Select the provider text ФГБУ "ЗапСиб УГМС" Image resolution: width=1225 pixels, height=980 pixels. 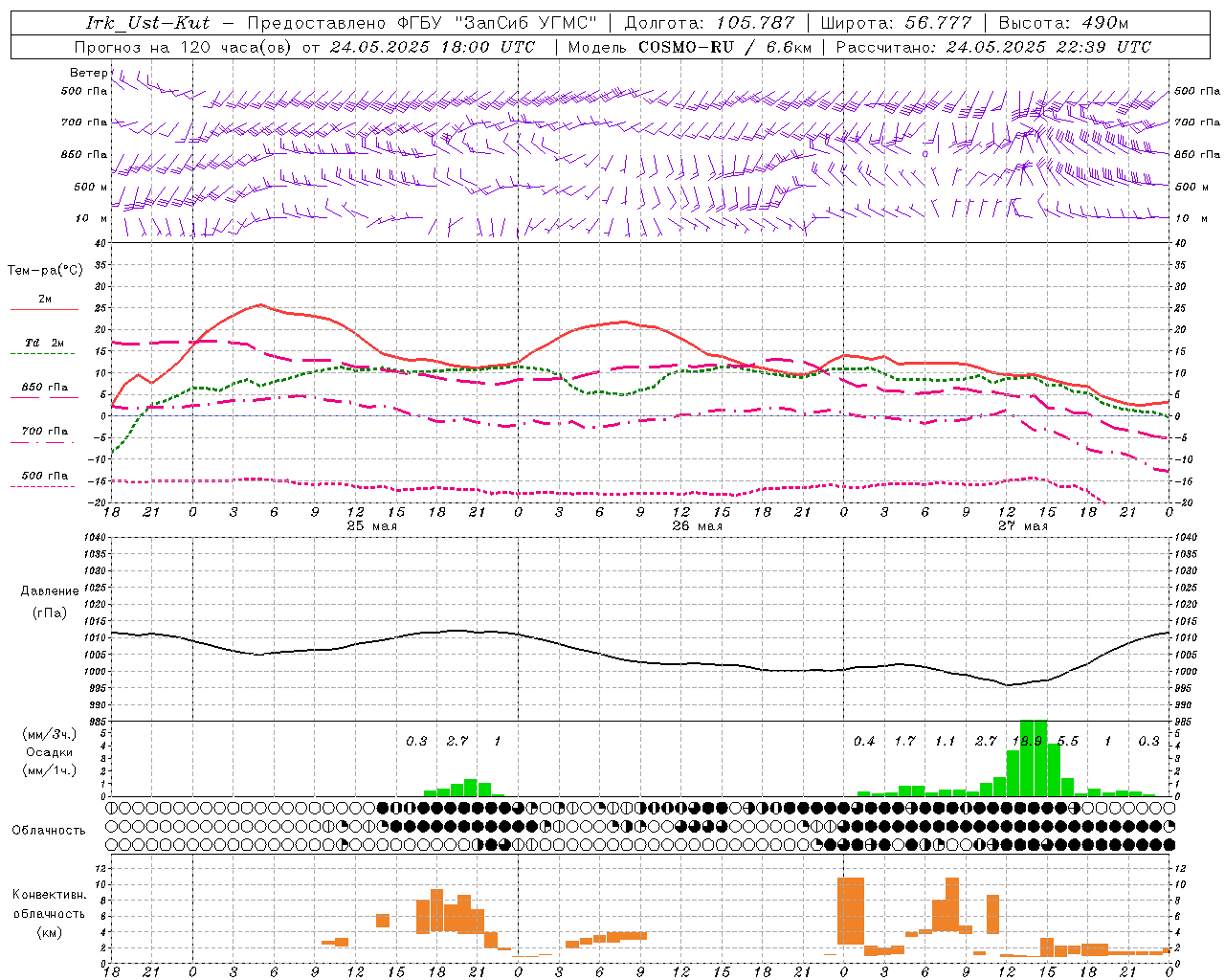(498, 23)
